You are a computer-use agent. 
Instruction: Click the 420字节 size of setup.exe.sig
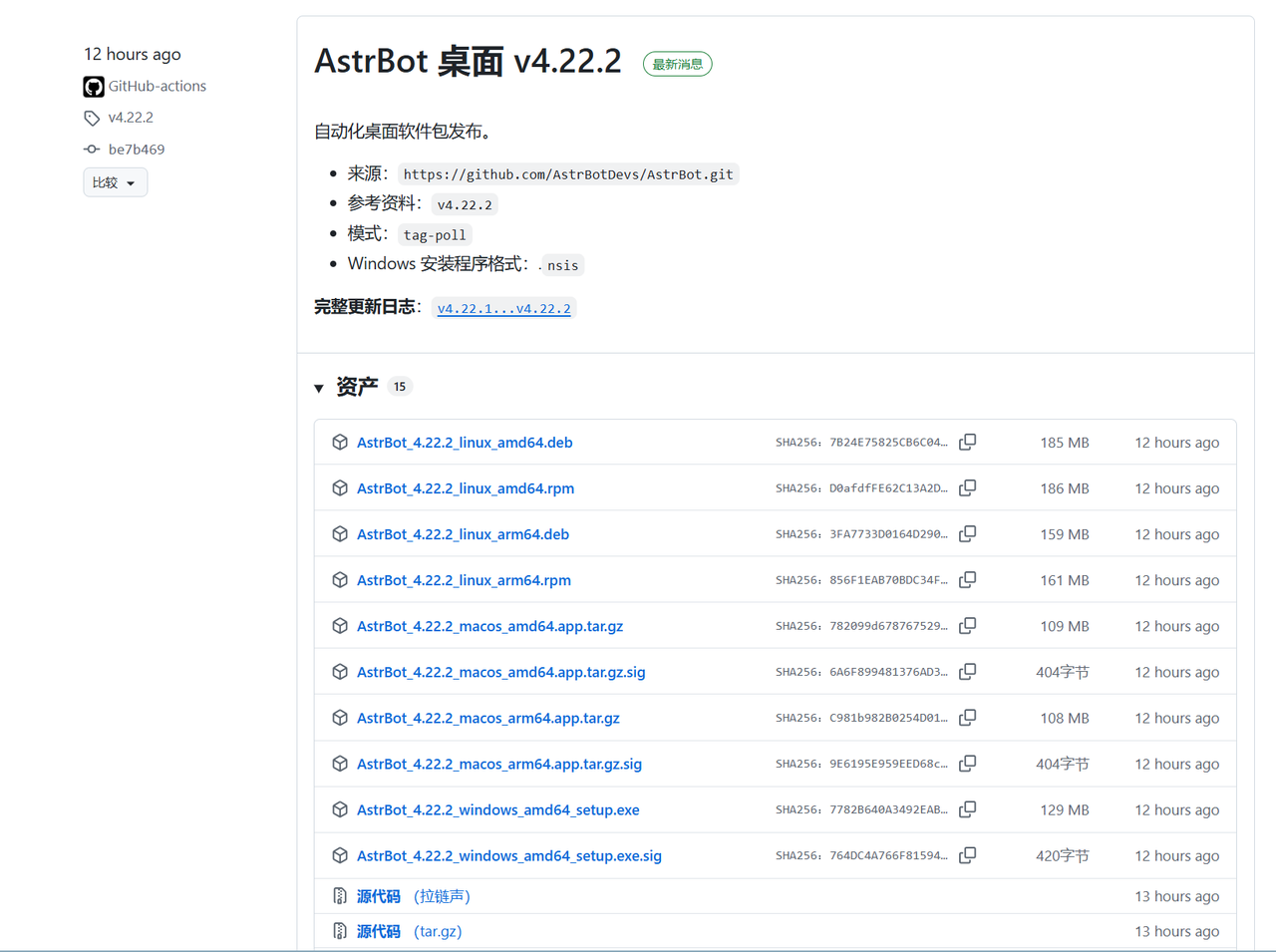(x=1063, y=855)
